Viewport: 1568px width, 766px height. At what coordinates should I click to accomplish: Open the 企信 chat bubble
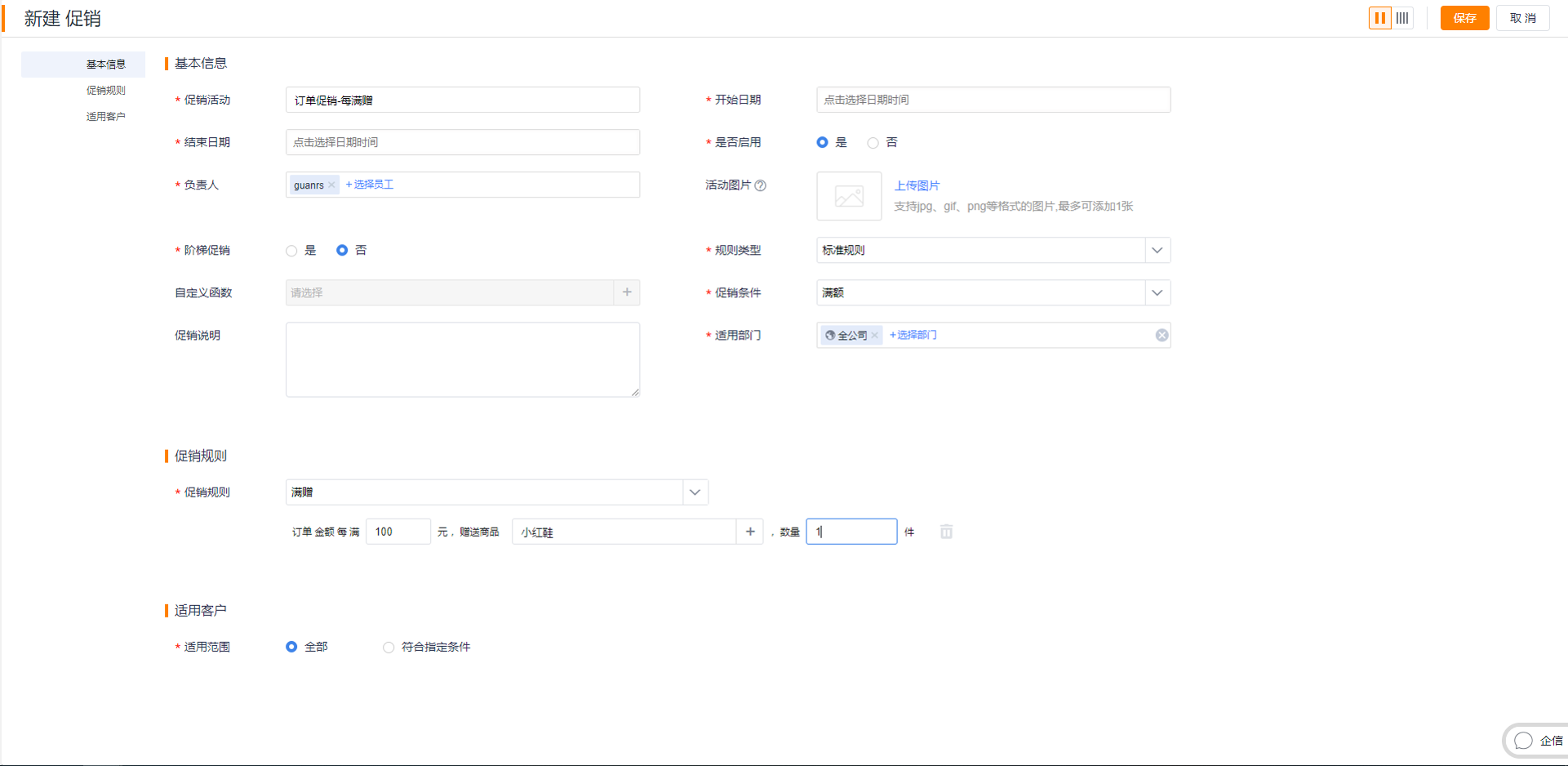click(1538, 741)
